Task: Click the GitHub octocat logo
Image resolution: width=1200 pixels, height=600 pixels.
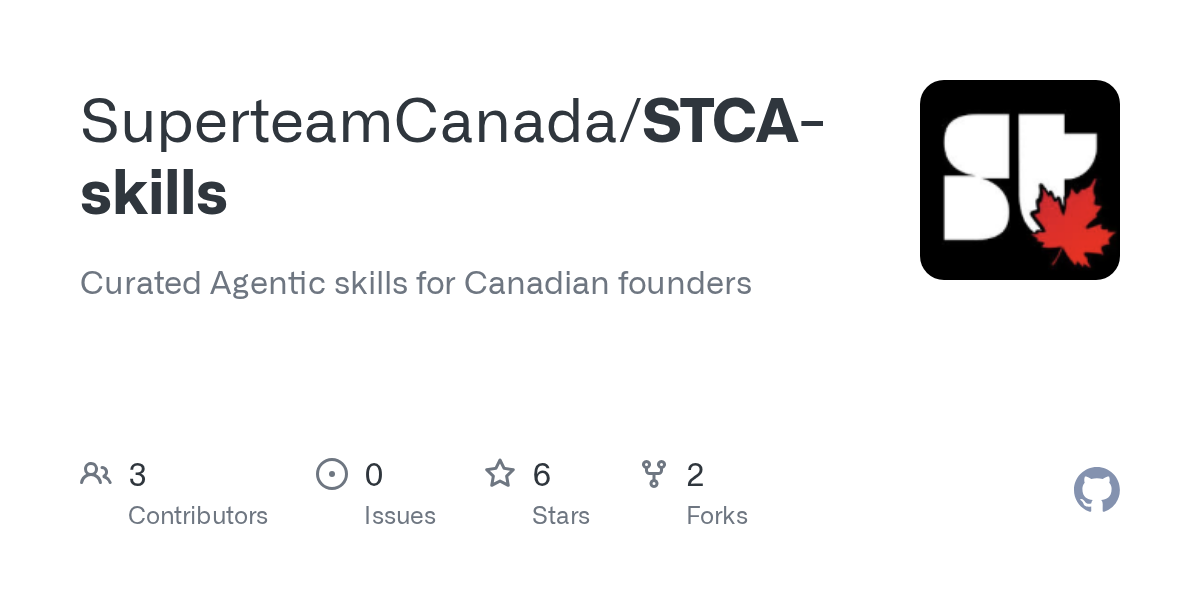Action: coord(1097,490)
